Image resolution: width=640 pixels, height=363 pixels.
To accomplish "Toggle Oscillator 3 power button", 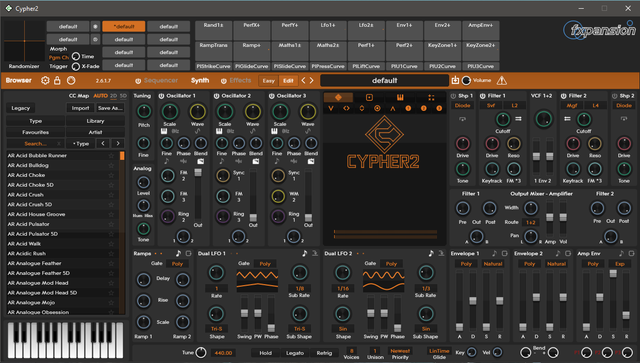I will (x=271, y=96).
